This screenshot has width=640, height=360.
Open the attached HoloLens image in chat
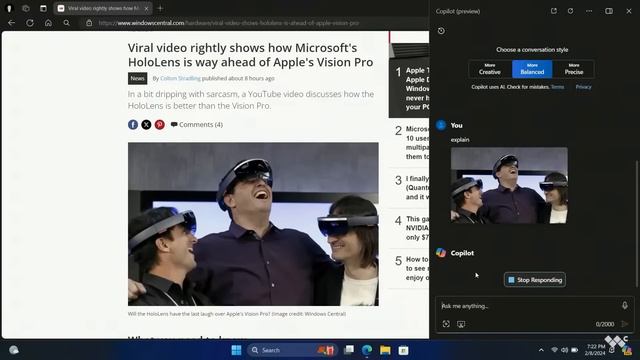tap(509, 185)
